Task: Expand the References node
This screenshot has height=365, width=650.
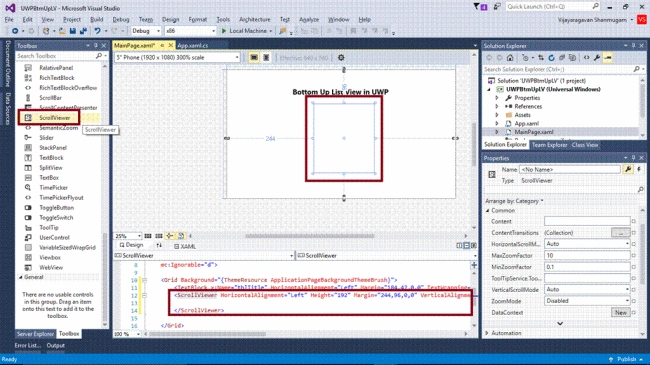Action: coord(497,107)
